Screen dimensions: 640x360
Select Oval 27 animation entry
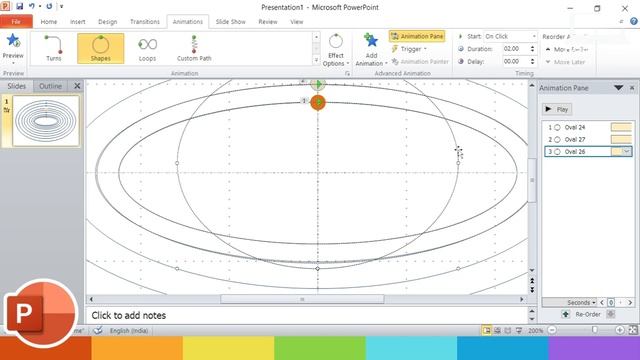[588, 140]
